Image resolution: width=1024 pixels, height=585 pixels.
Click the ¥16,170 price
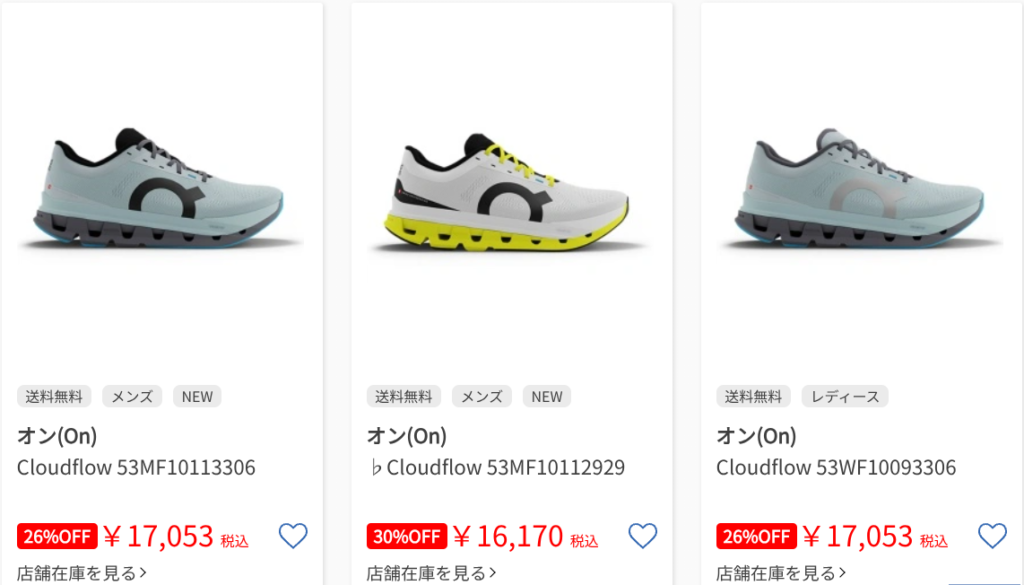(508, 536)
